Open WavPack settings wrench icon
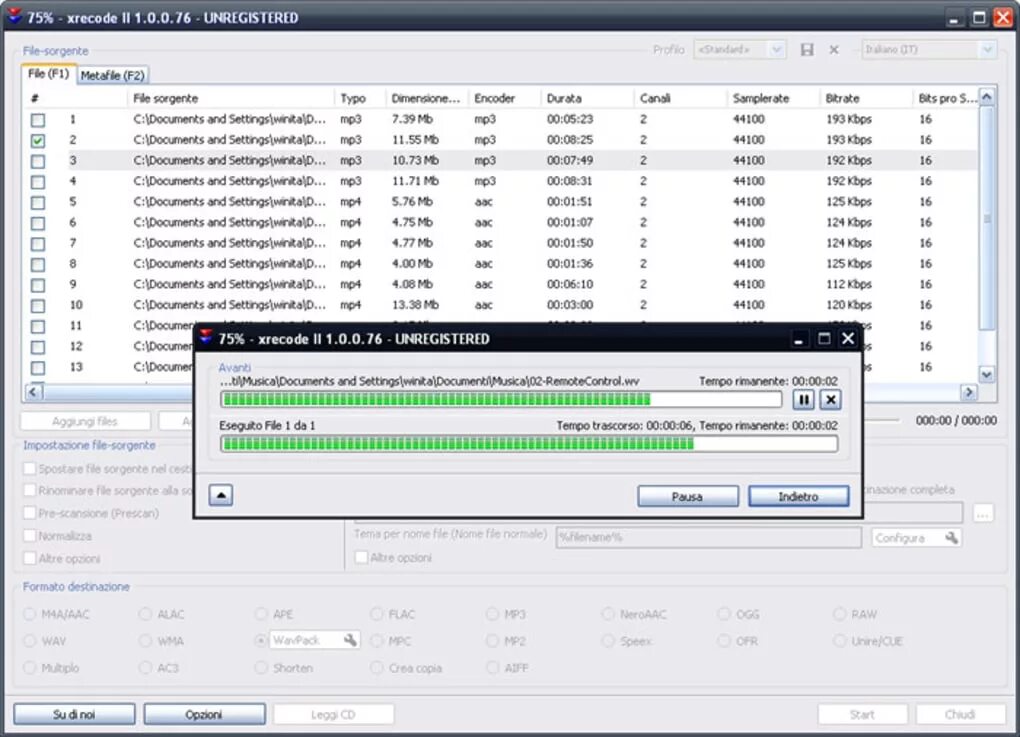Screen dimensions: 1020x737 (x=350, y=640)
